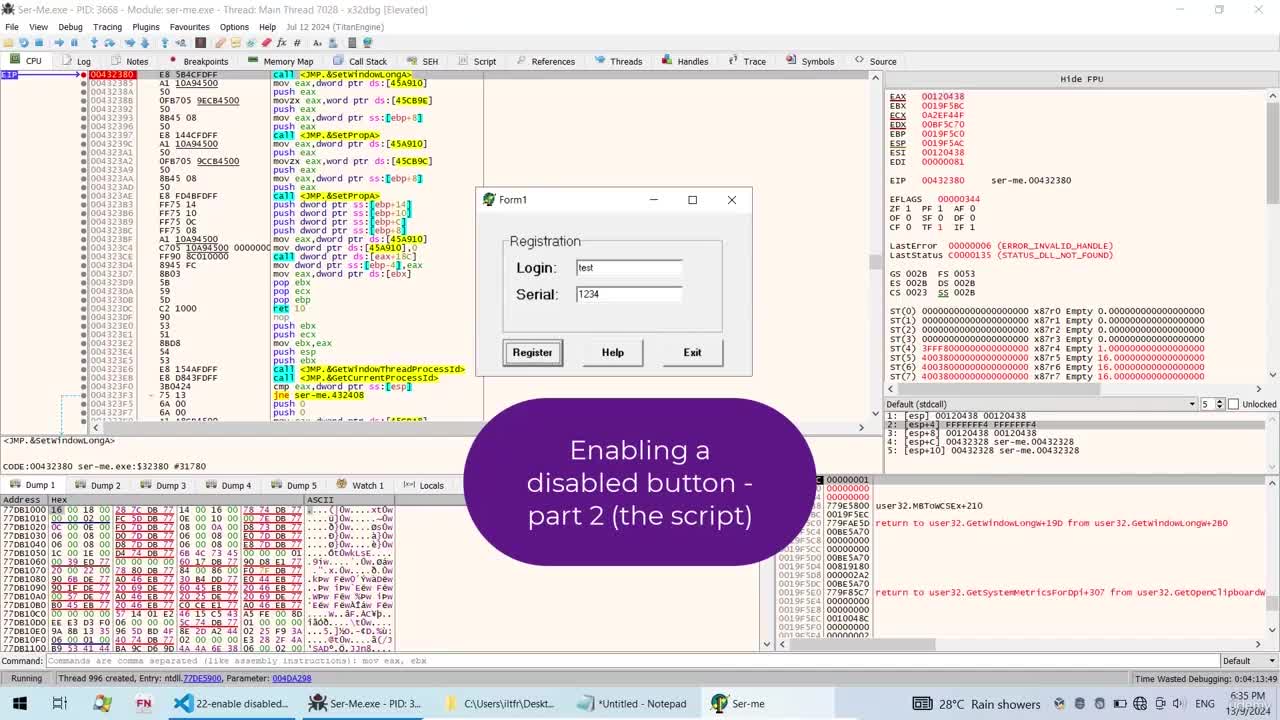The height and width of the screenshot is (720, 1280).
Task: Click the labels hash toolbar icon
Action: (x=297, y=43)
